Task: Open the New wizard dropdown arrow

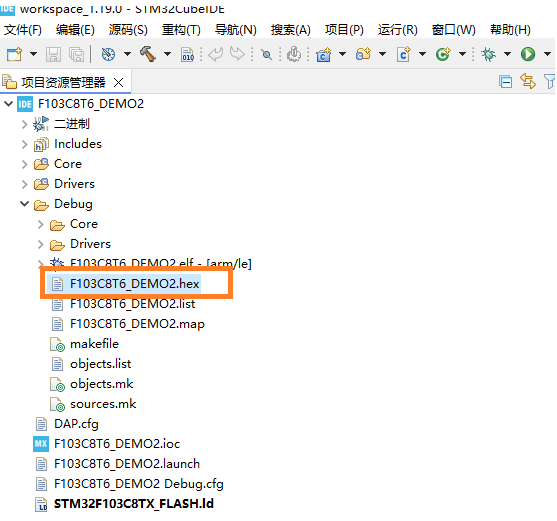Action: click(33, 54)
